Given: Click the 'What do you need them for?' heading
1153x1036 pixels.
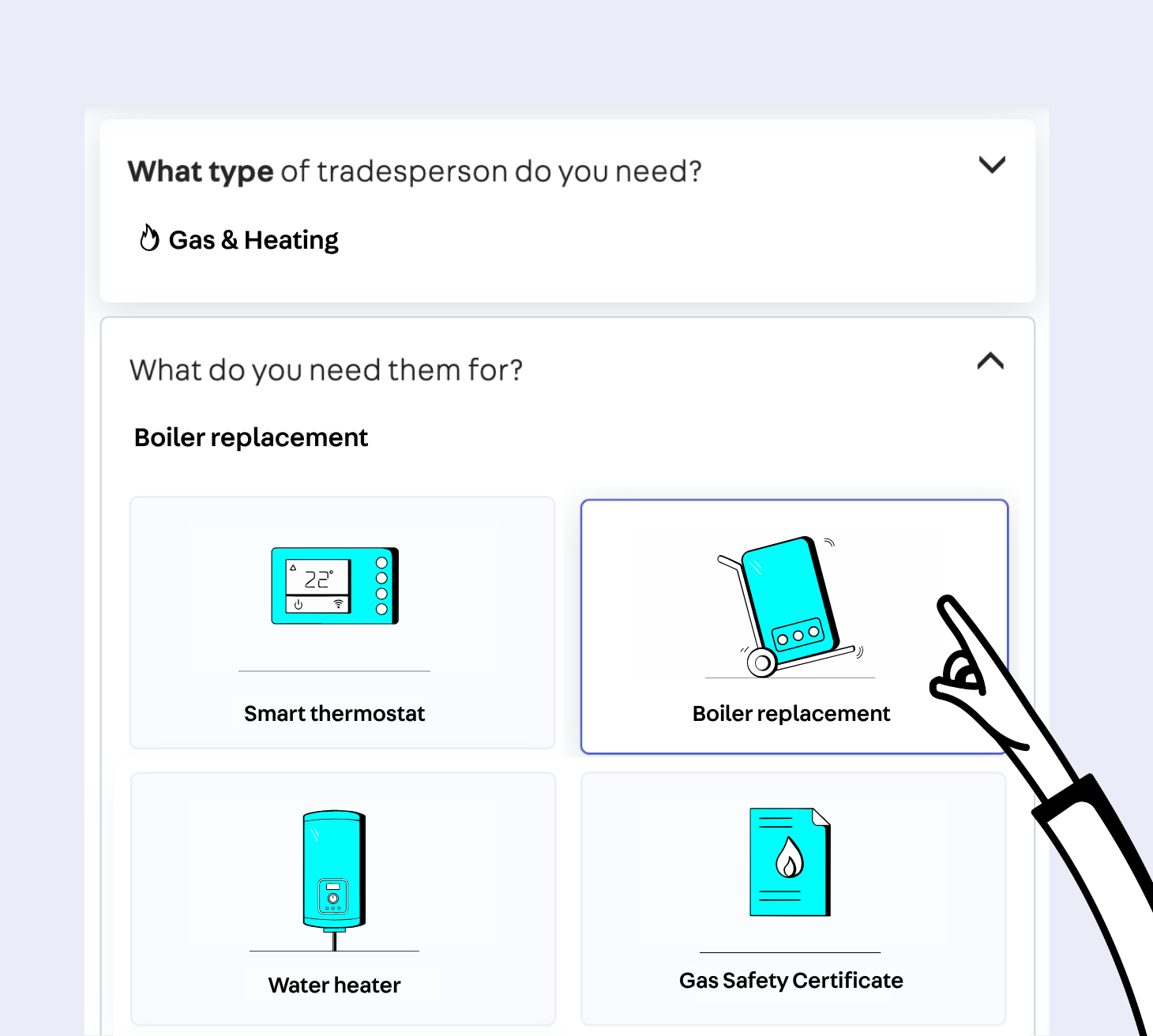Looking at the screenshot, I should pos(326,370).
